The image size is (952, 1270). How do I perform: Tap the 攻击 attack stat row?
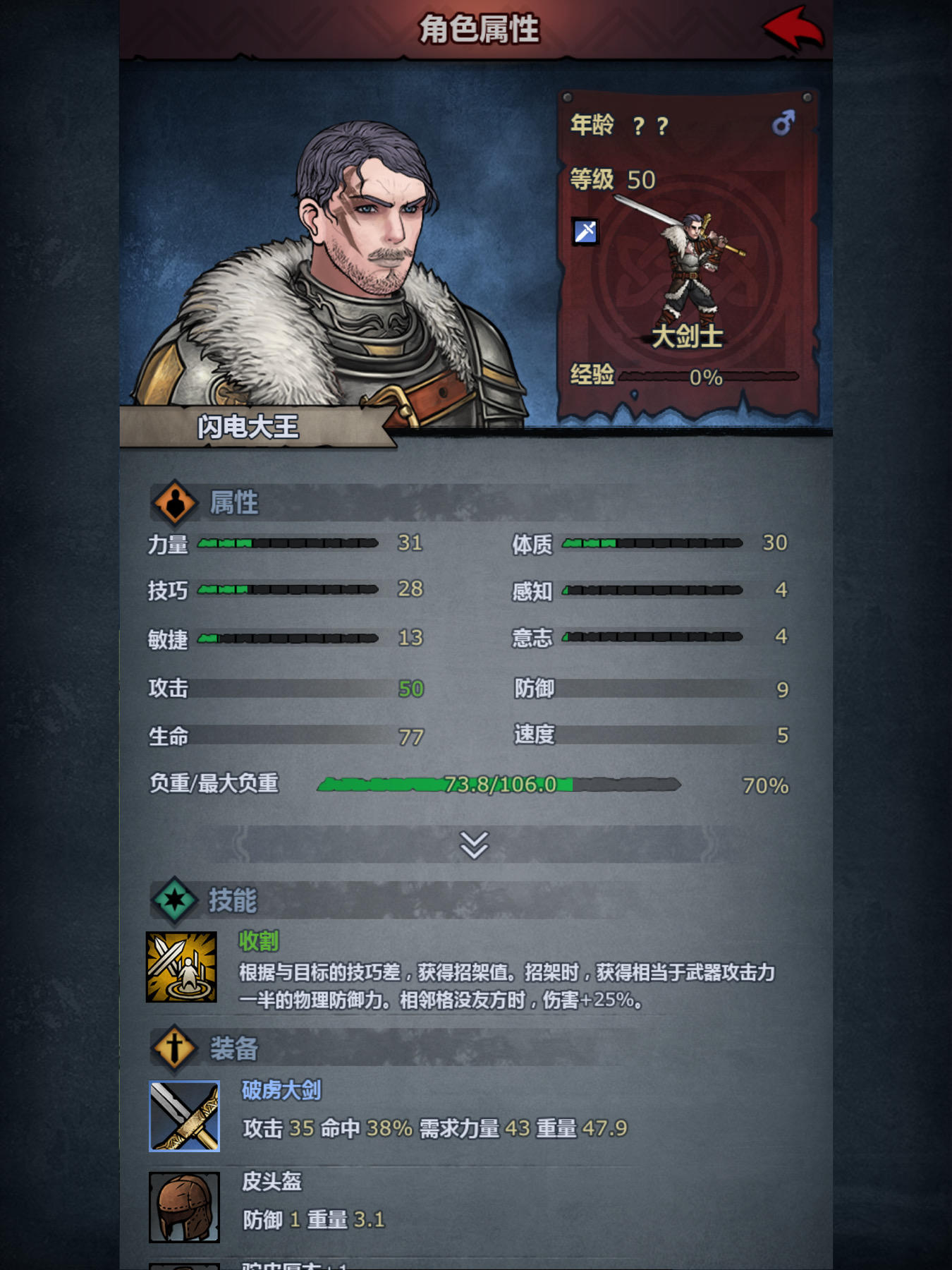286,689
